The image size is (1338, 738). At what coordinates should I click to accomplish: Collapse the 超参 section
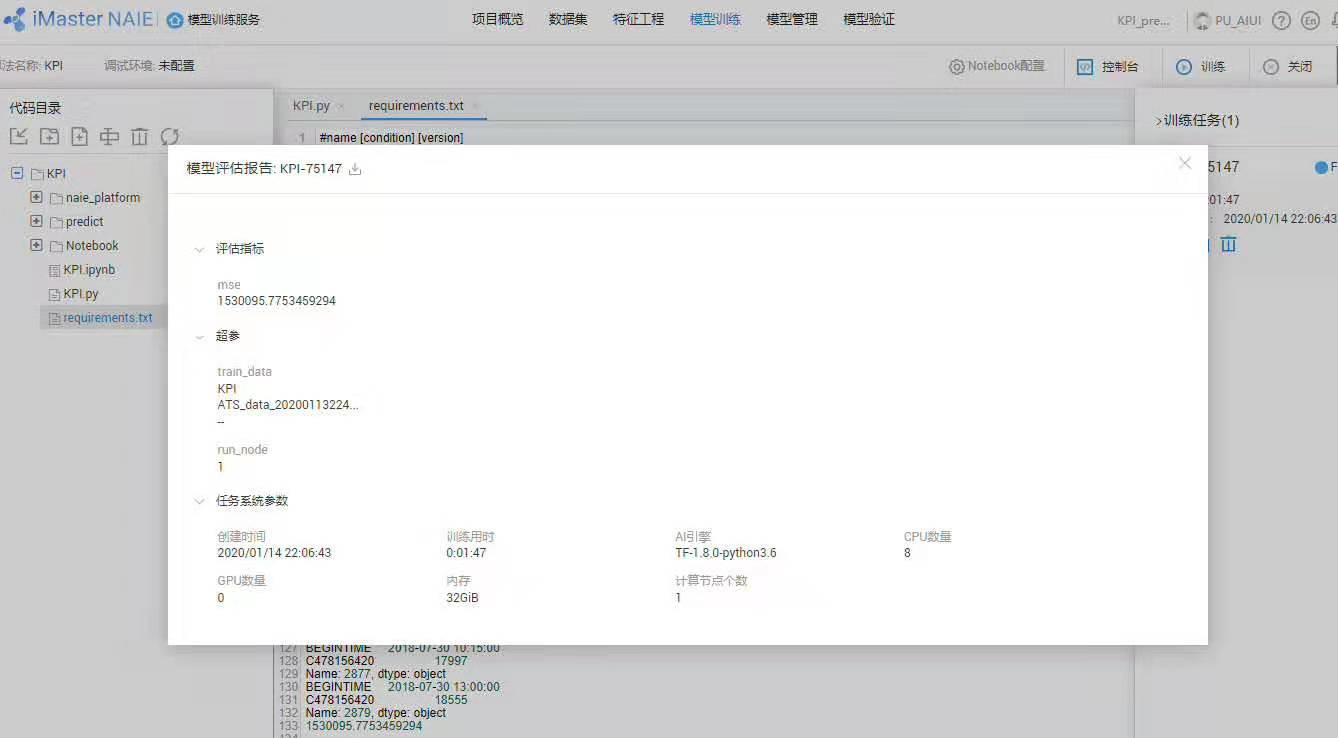199,336
